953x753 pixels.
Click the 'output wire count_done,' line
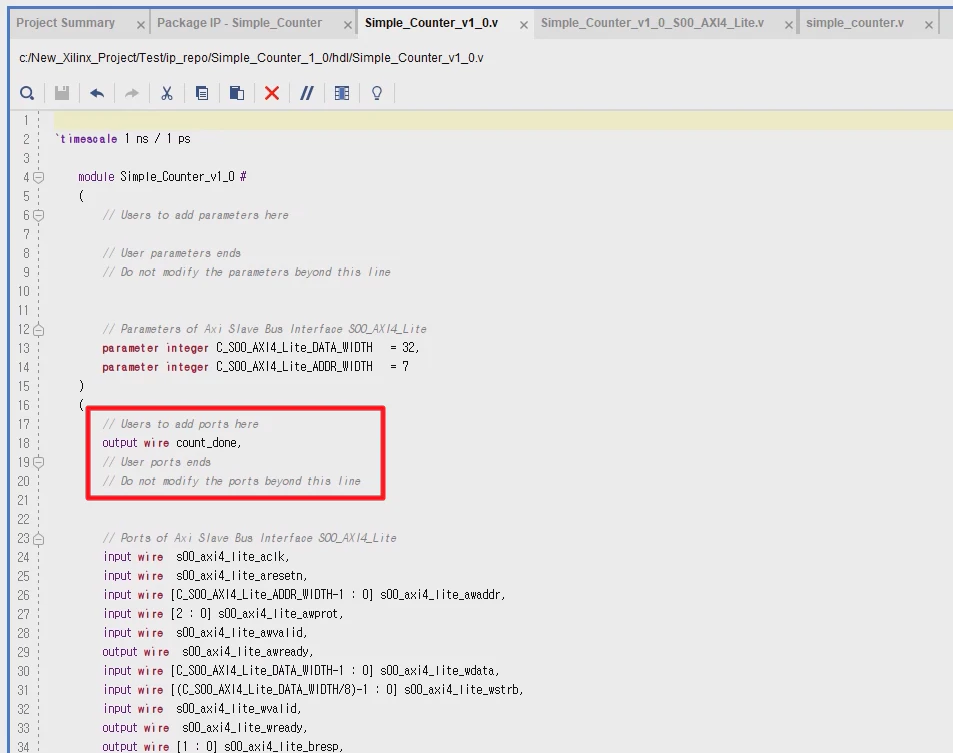coord(172,443)
